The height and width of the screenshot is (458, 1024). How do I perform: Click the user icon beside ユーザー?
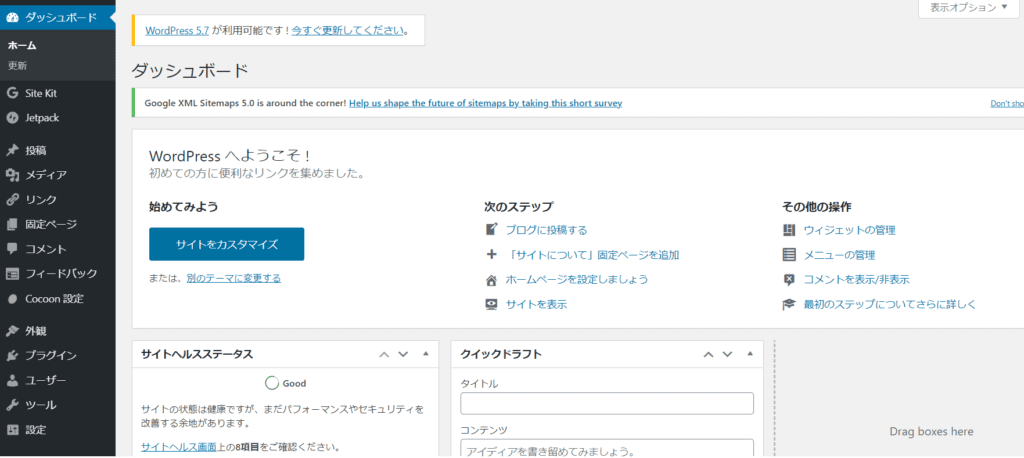click(x=12, y=380)
